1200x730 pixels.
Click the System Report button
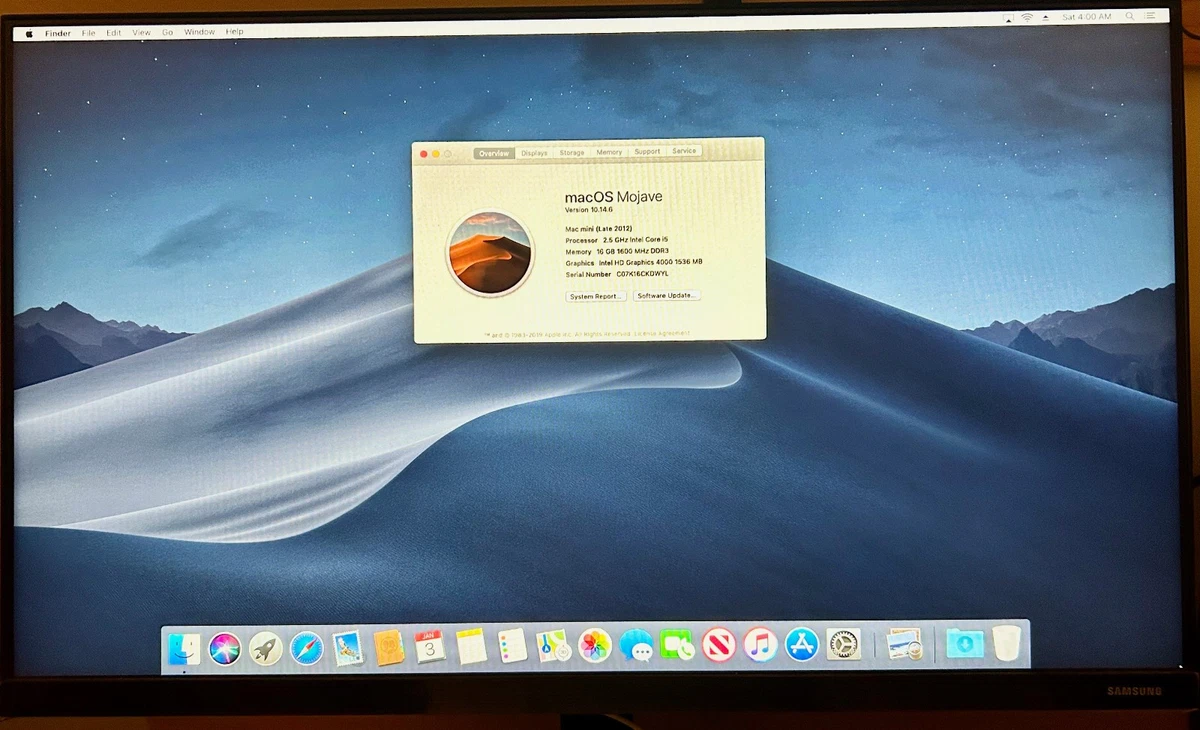[x=596, y=296]
